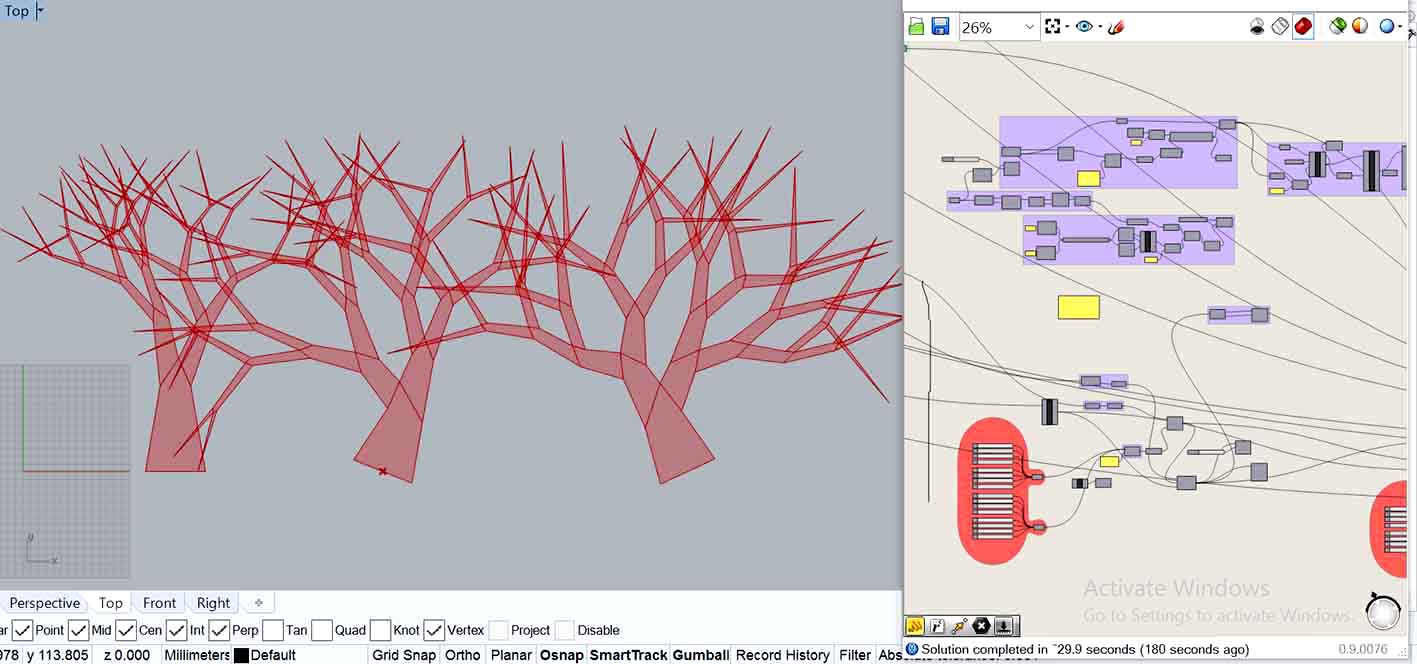Switch to the Right viewport tab
This screenshot has width=1417, height=664.
point(213,603)
